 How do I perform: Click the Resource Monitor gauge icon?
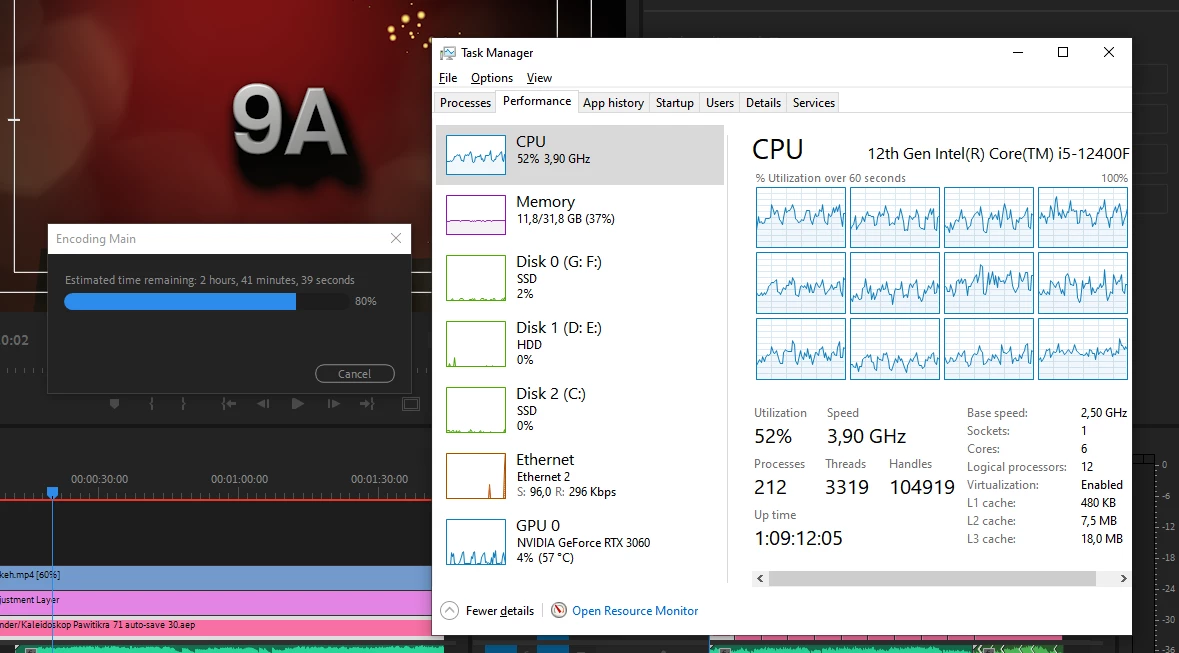pos(559,610)
